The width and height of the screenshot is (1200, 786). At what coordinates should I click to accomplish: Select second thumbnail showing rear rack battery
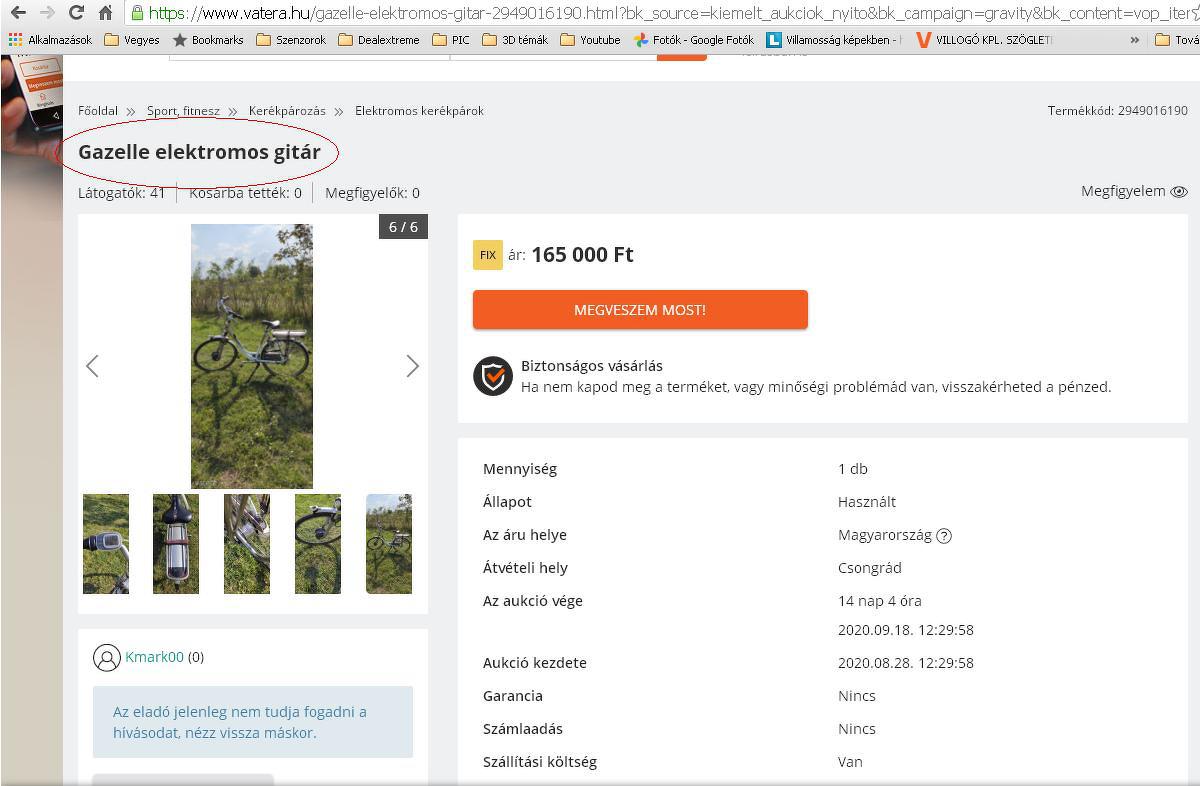pyautogui.click(x=176, y=544)
